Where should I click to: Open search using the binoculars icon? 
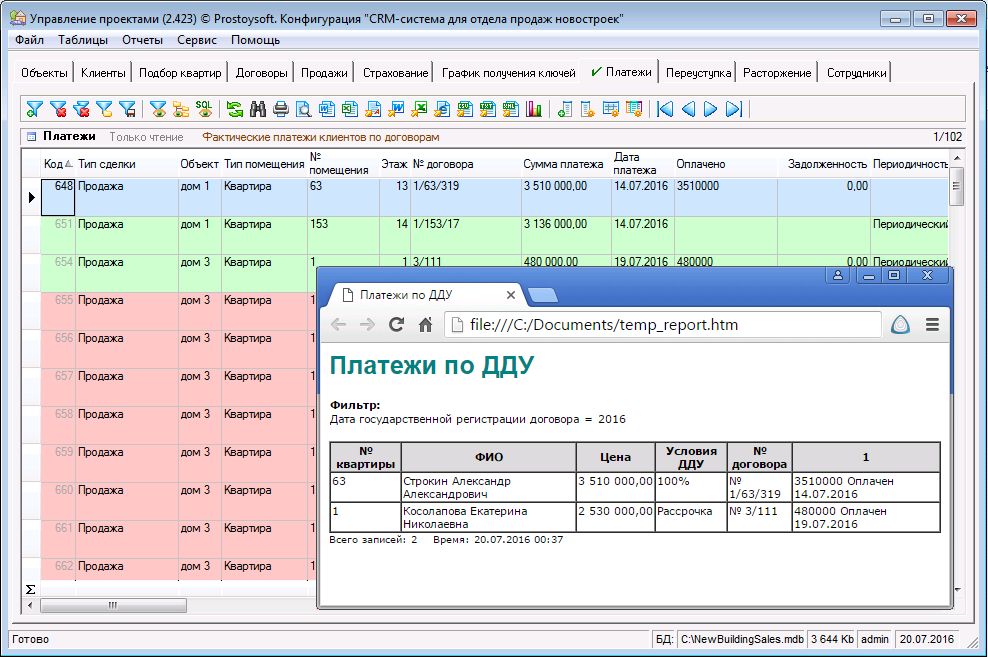(258, 109)
